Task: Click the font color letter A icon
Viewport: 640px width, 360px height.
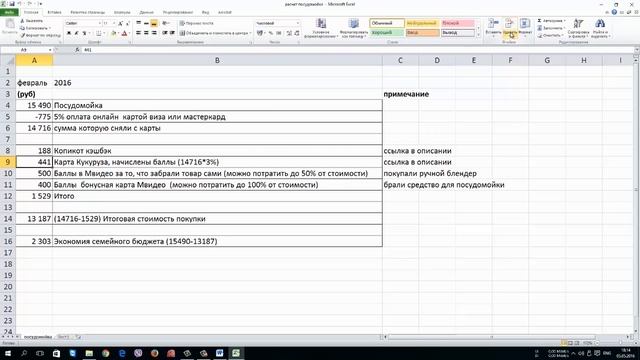Action: click(x=124, y=33)
